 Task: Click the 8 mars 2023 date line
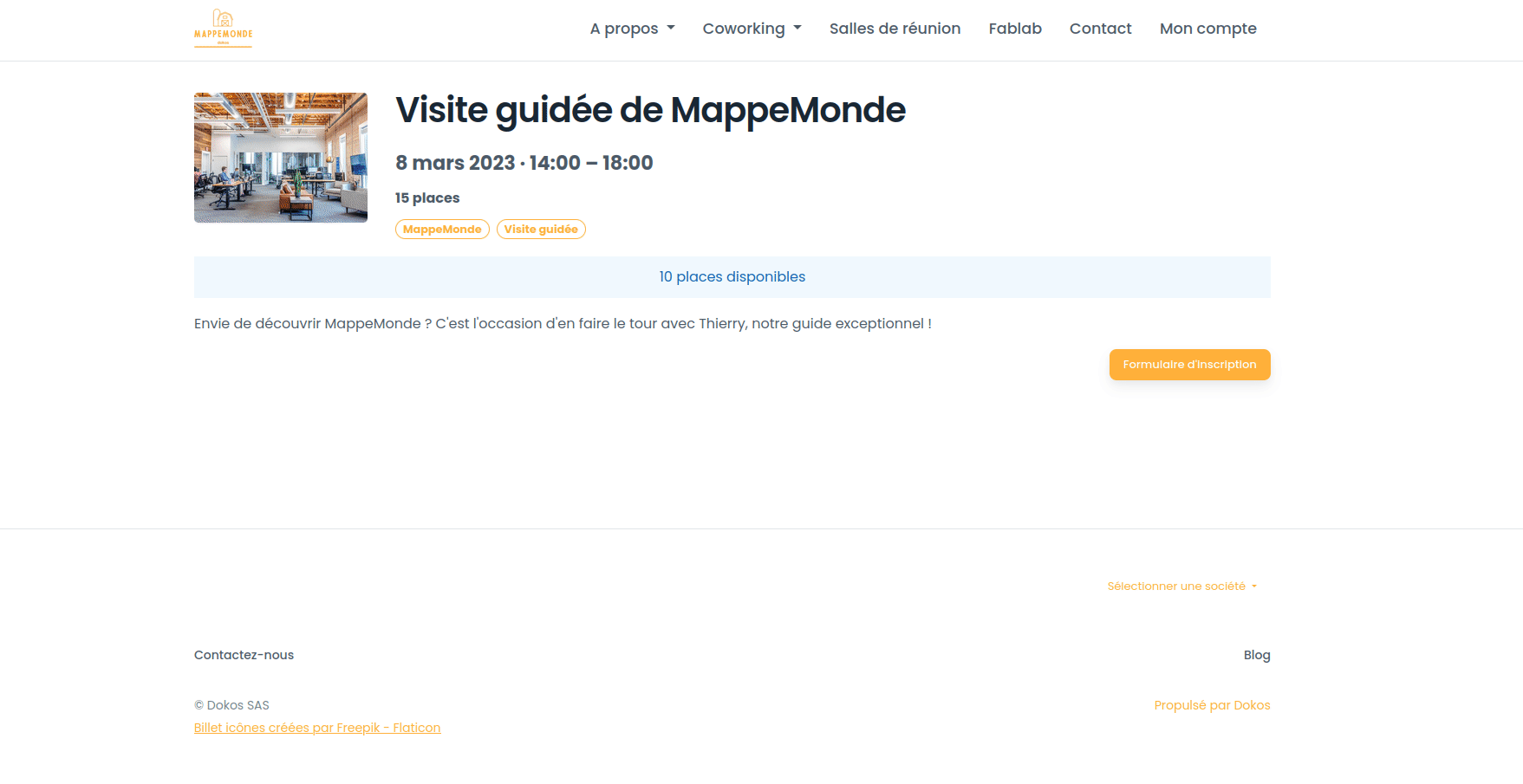524,163
